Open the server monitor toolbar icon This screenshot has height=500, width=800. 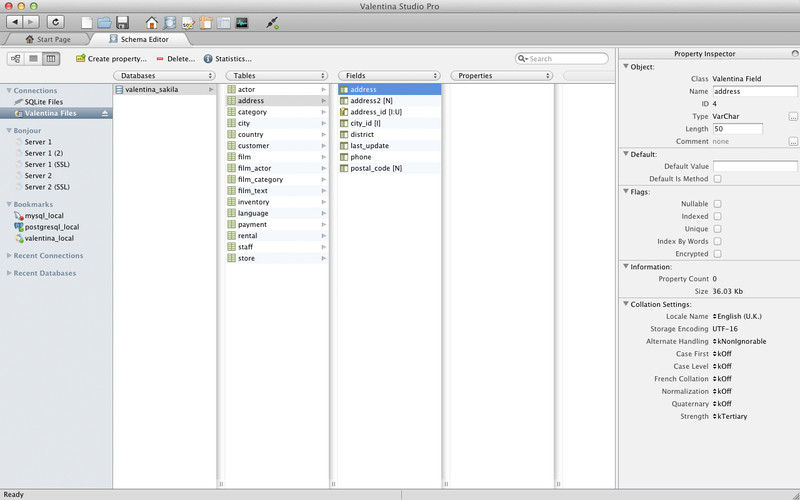[242, 22]
